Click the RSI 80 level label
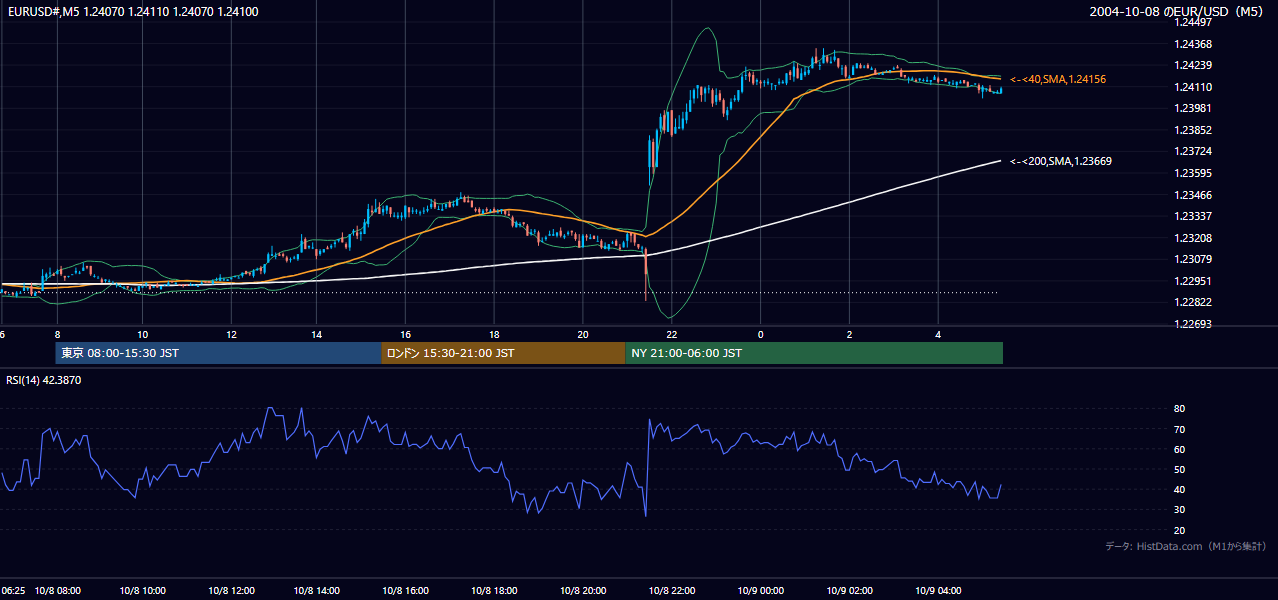 [1180, 409]
